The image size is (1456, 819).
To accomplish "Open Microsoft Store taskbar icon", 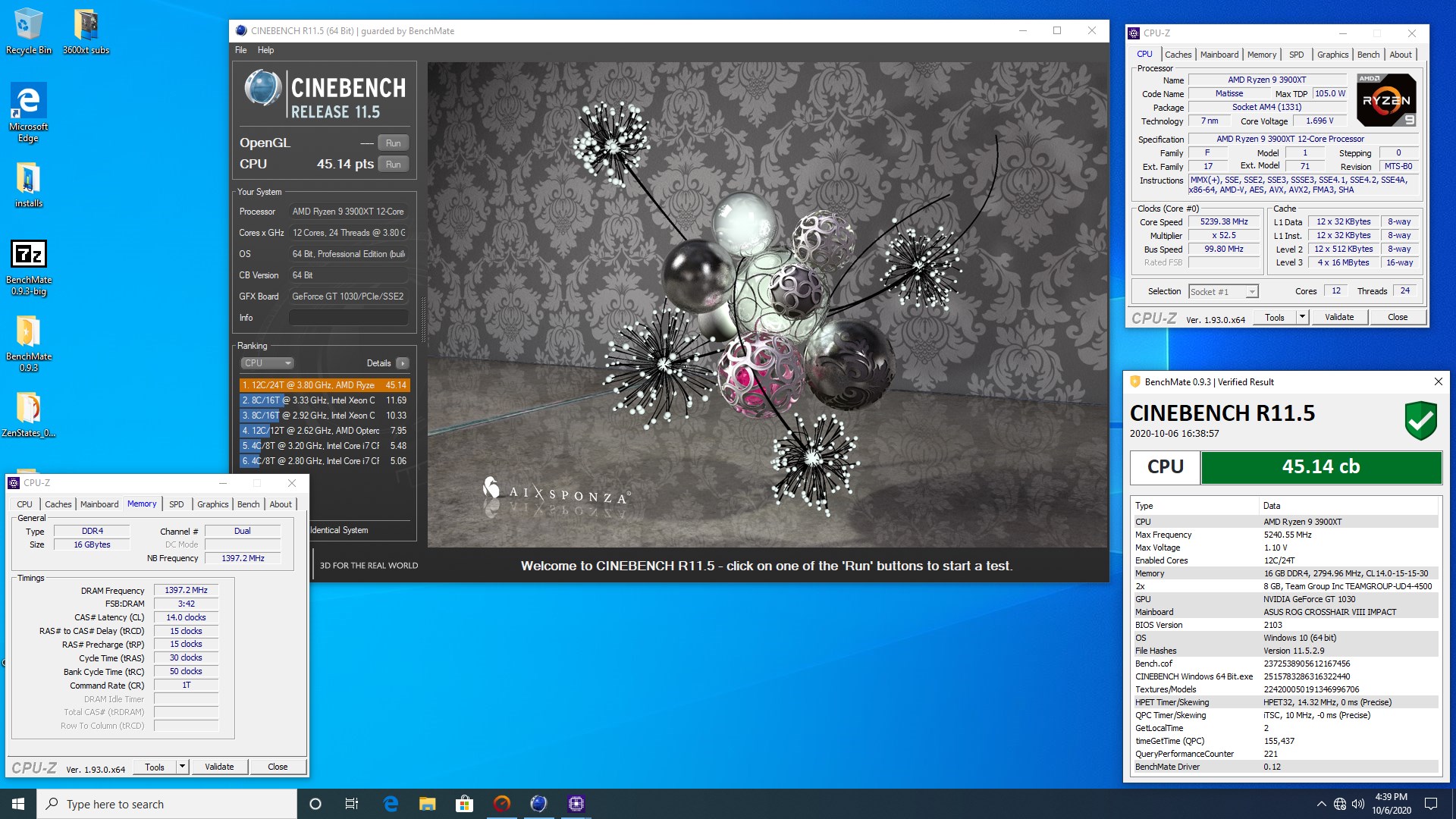I will coord(464,804).
